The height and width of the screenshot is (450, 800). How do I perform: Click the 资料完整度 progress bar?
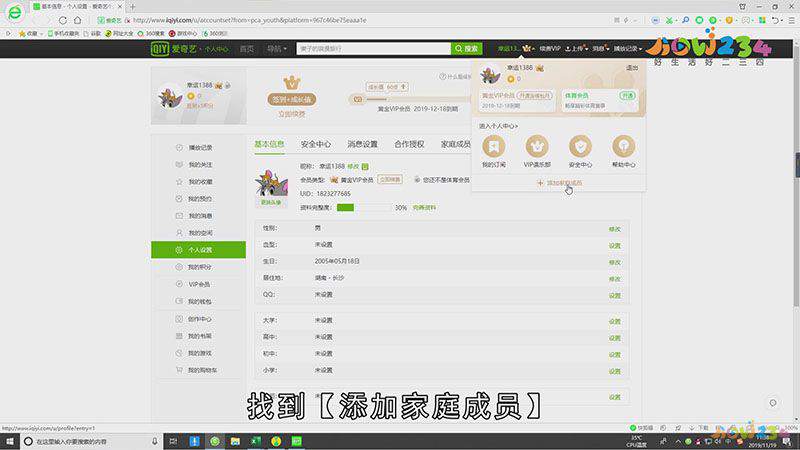pyautogui.click(x=364, y=208)
